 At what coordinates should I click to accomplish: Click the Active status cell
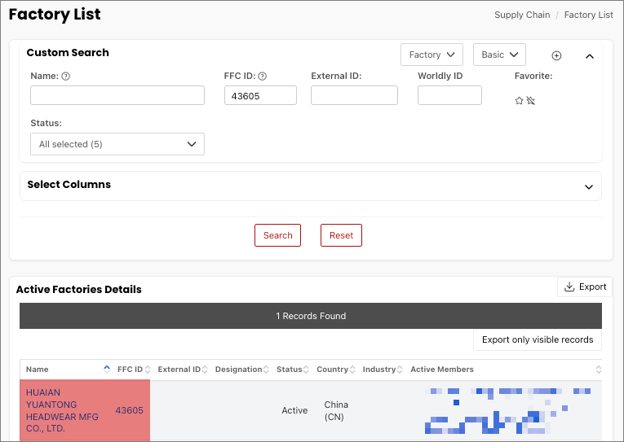(294, 410)
